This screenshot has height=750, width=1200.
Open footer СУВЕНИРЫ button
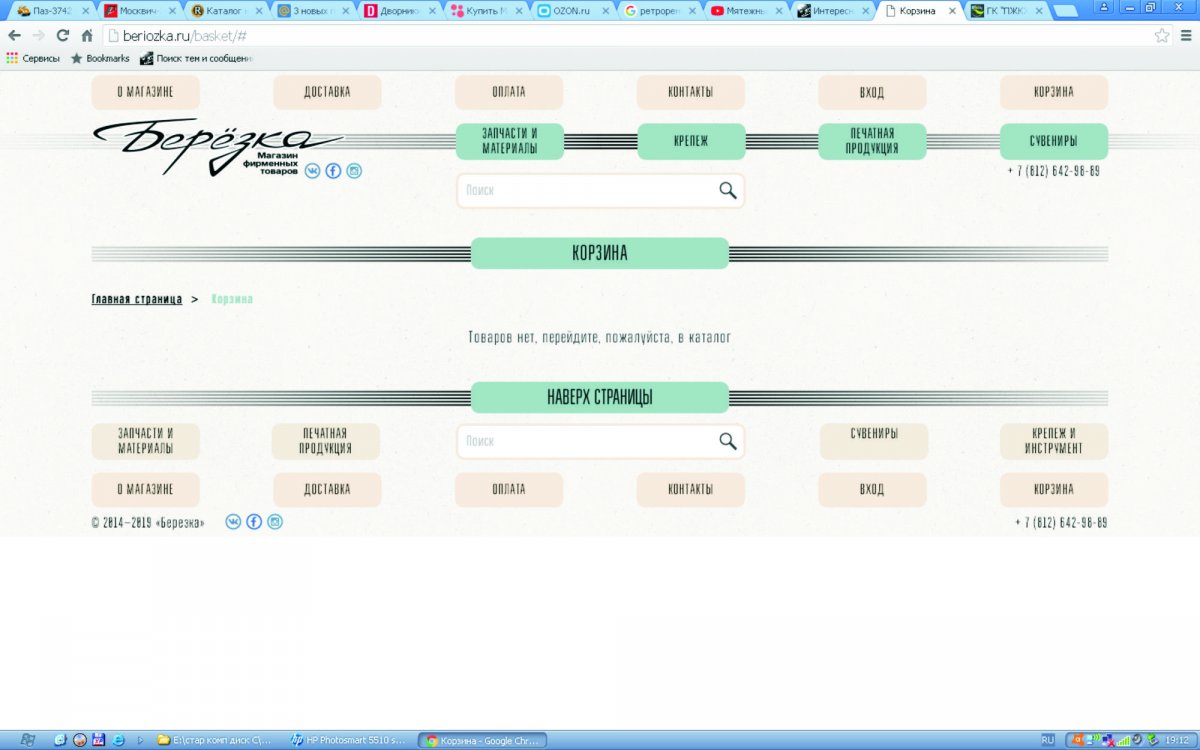point(874,441)
